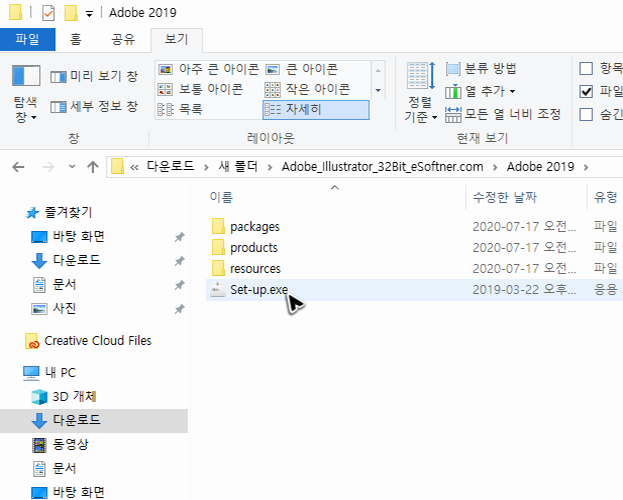Select the packages folder

pos(255,227)
